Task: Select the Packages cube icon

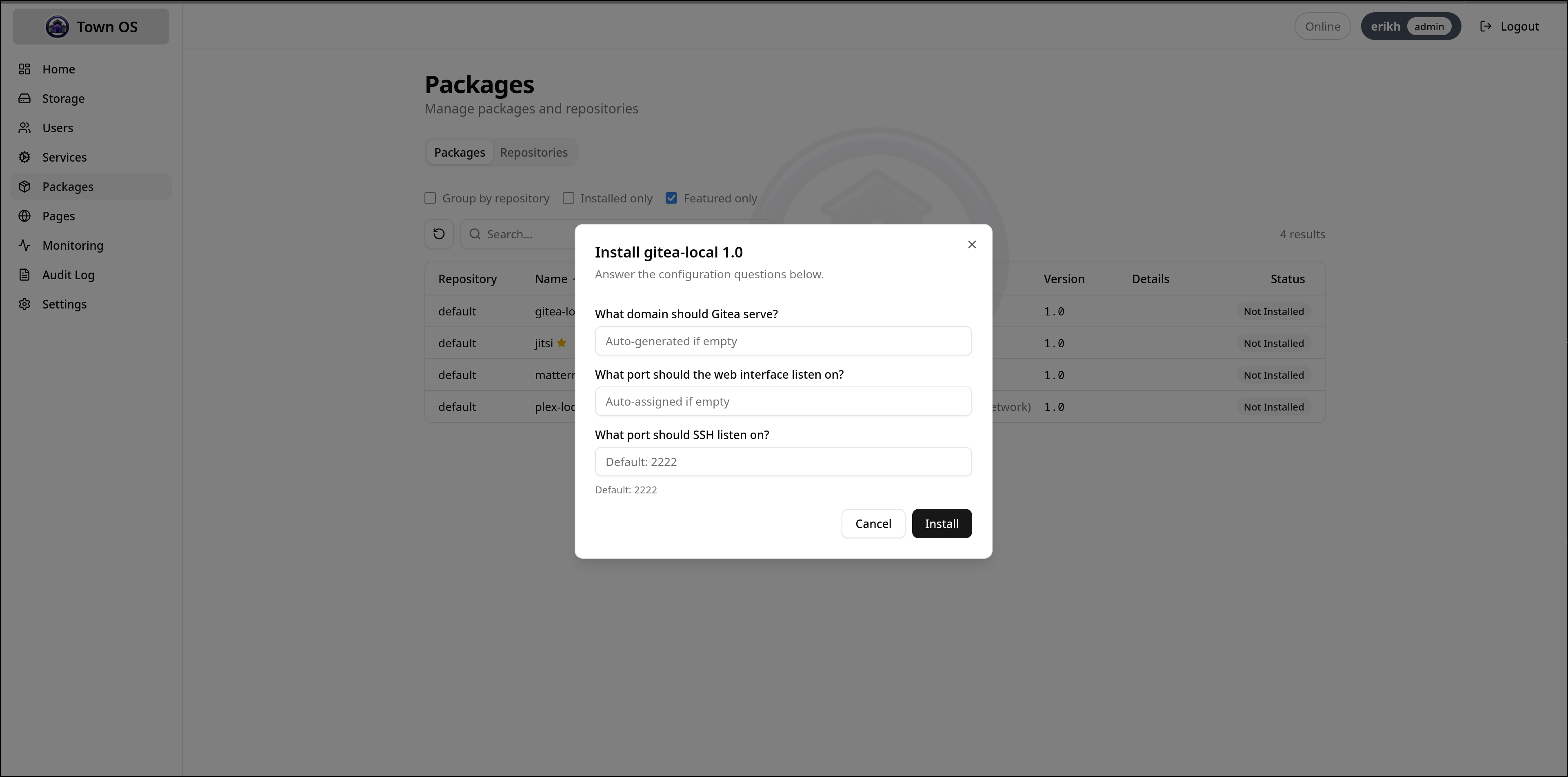Action: point(25,187)
